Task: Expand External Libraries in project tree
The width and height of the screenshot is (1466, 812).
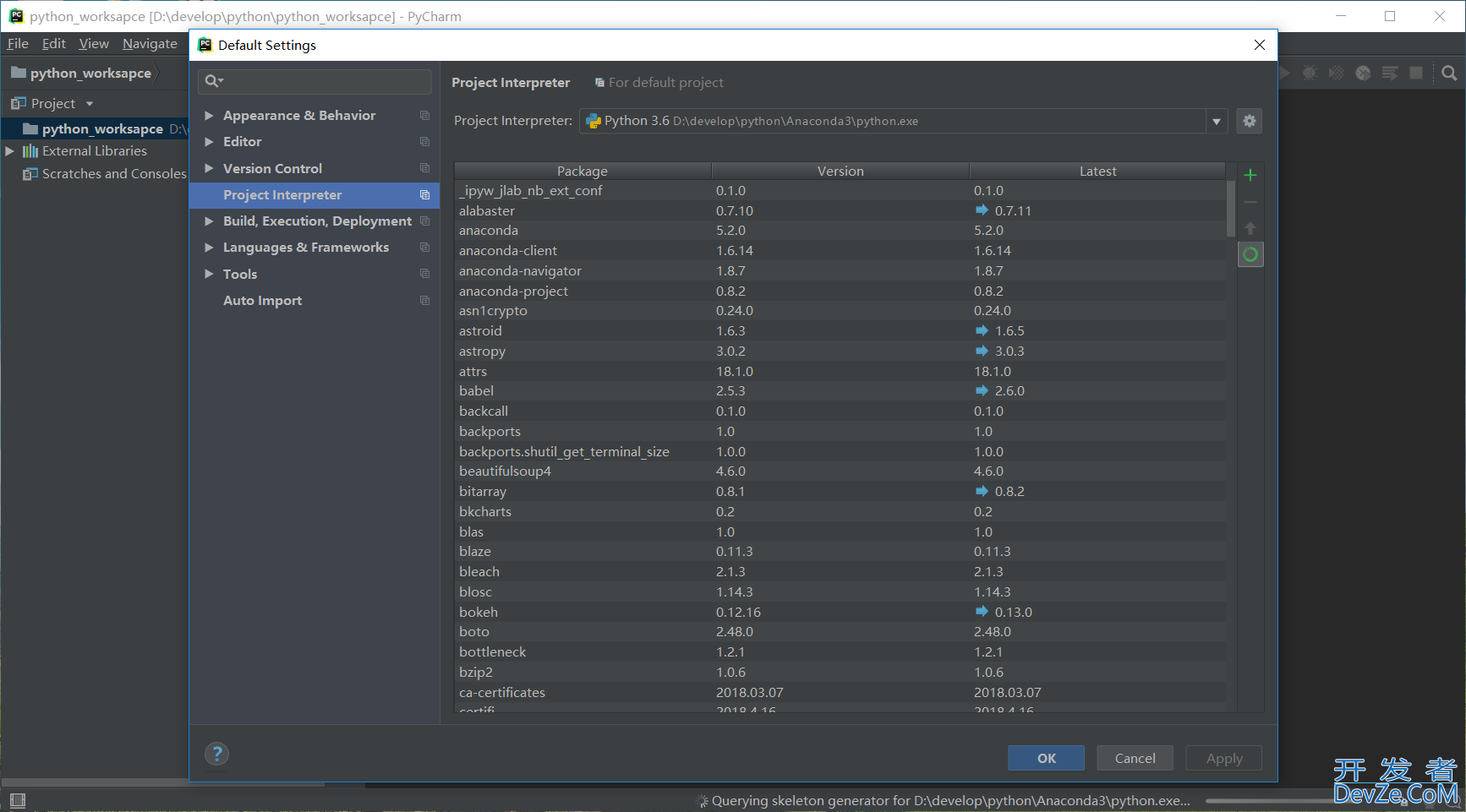Action: [x=10, y=151]
